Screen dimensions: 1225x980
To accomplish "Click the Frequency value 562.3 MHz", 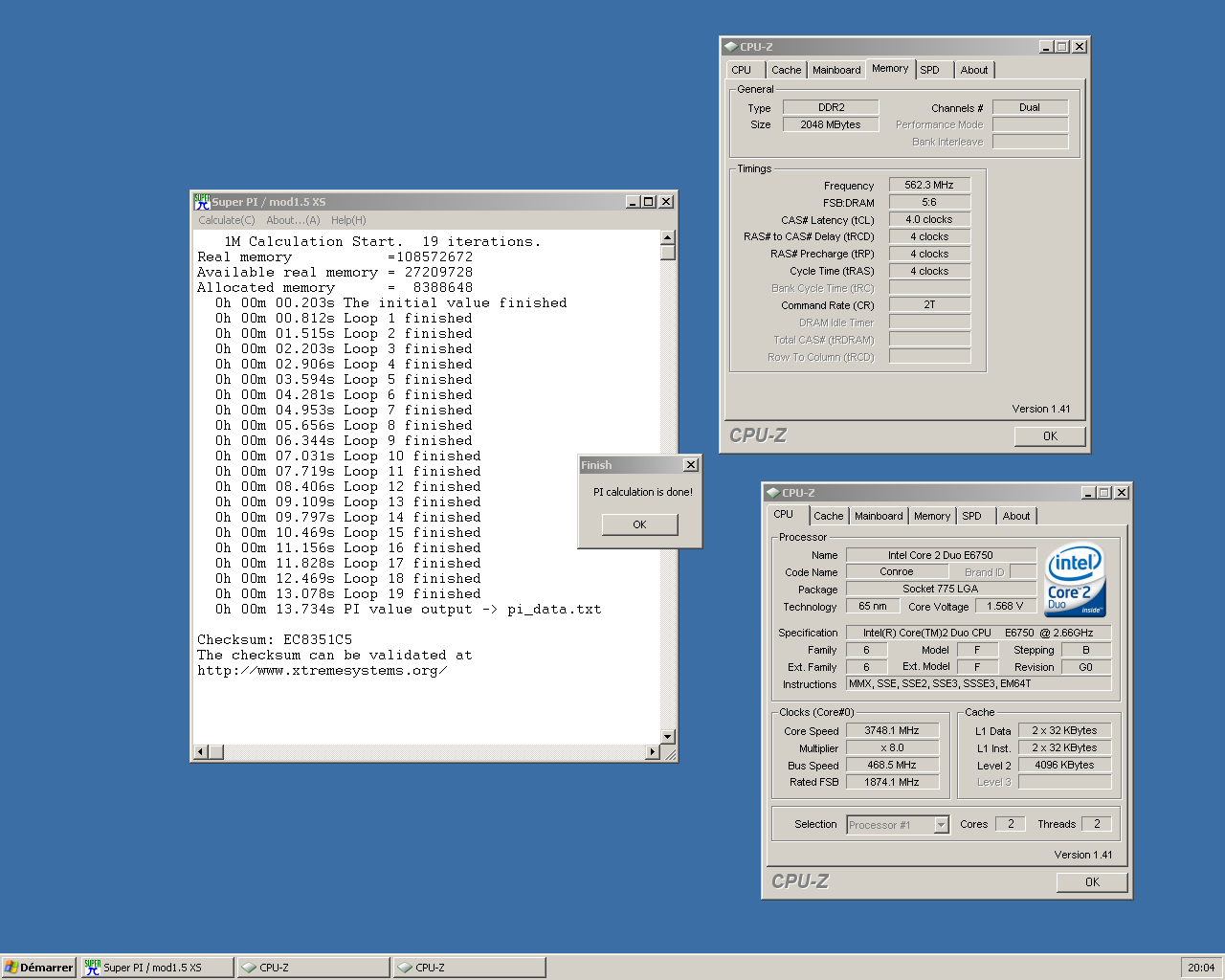I will pyautogui.click(x=929, y=185).
